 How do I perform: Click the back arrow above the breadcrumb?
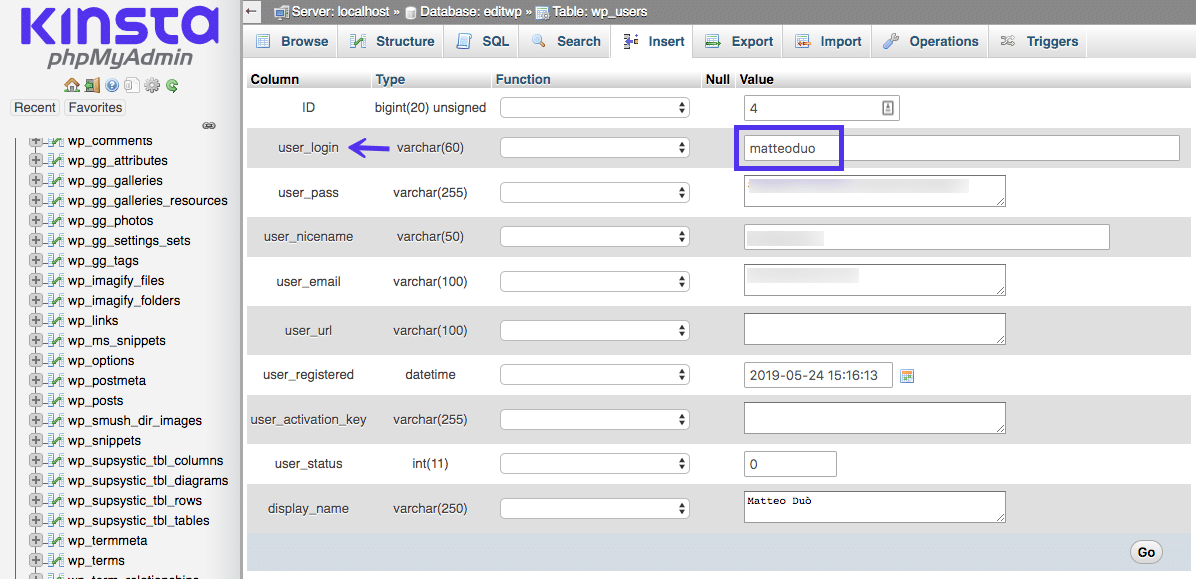coord(252,11)
